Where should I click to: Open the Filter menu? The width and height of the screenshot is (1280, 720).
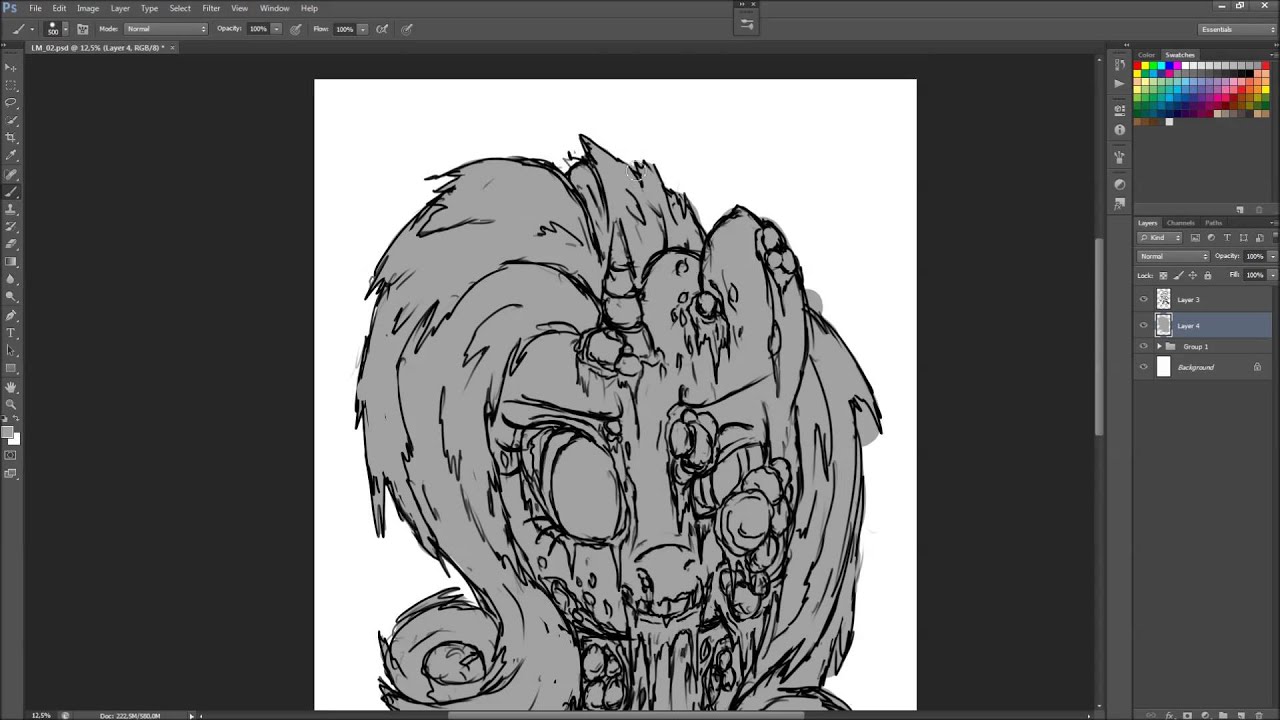(x=211, y=8)
